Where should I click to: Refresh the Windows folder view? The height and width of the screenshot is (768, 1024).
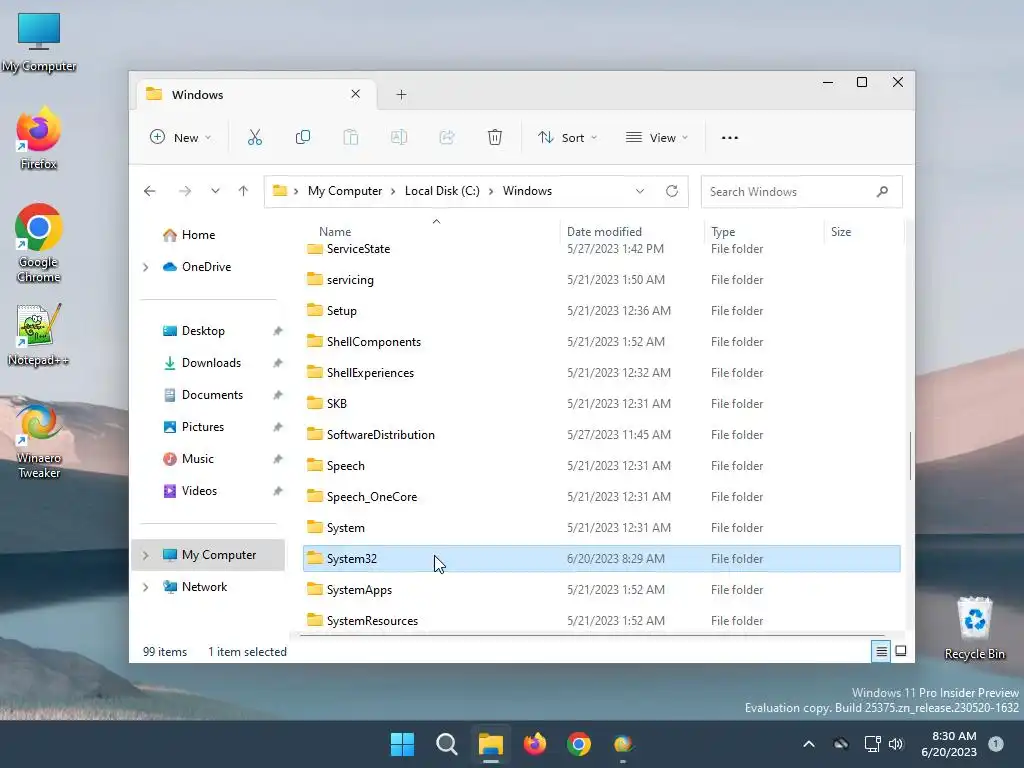pos(672,191)
